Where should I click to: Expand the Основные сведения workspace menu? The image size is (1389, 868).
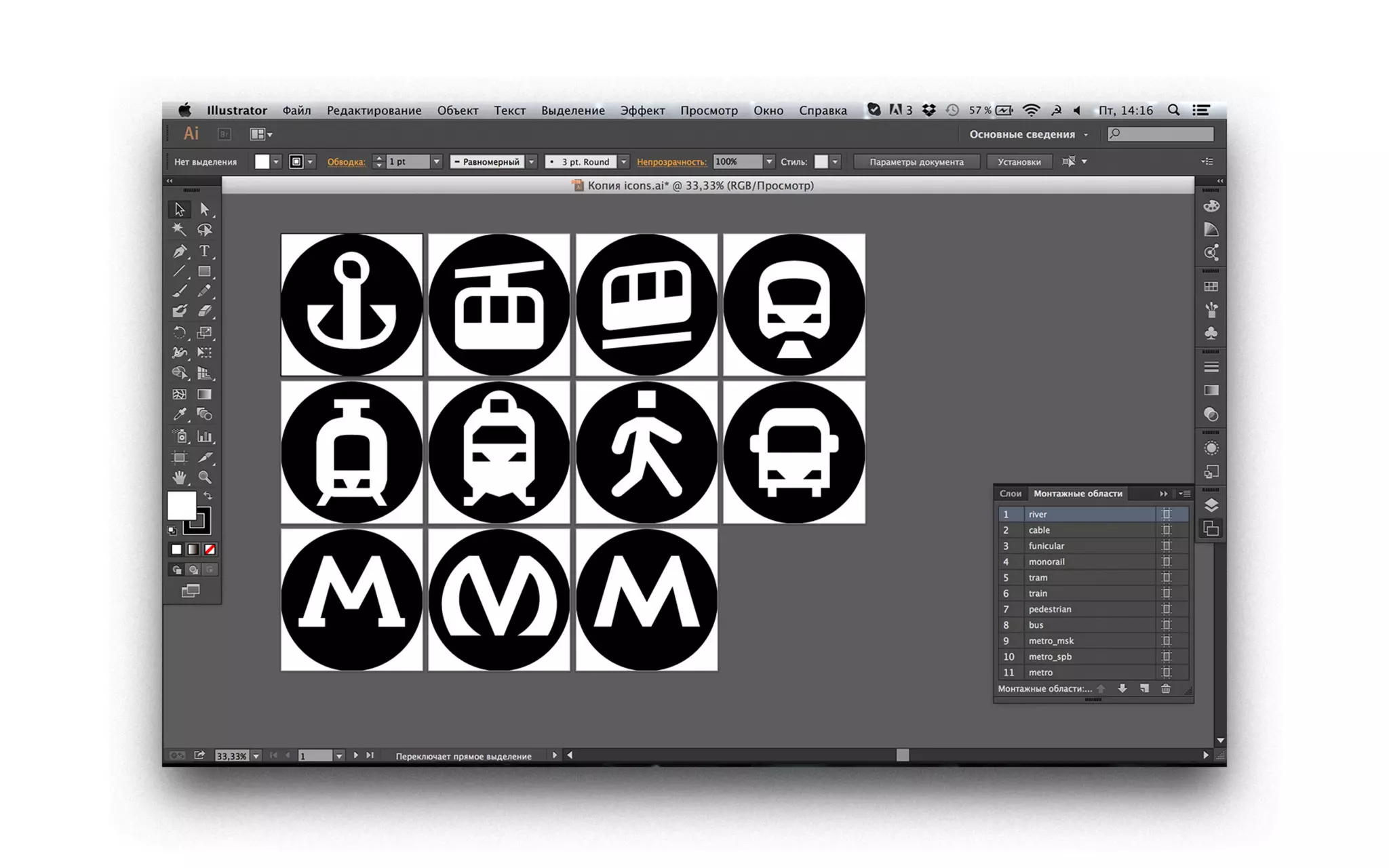click(1086, 135)
